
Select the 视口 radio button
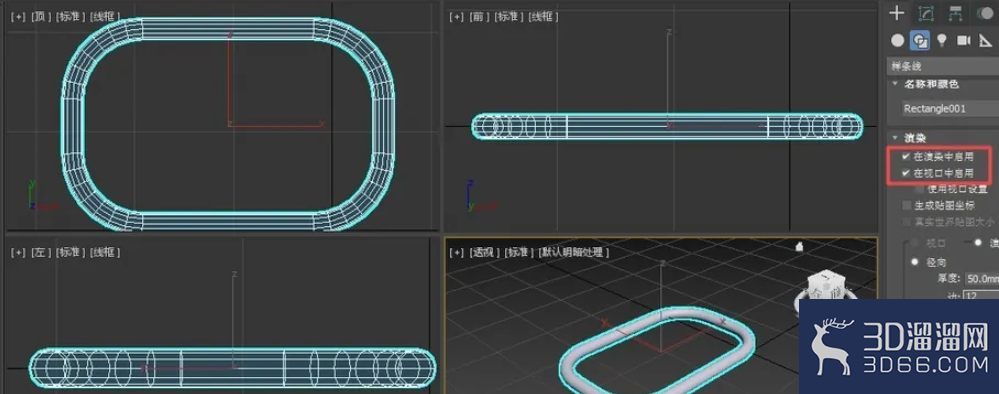click(x=916, y=243)
